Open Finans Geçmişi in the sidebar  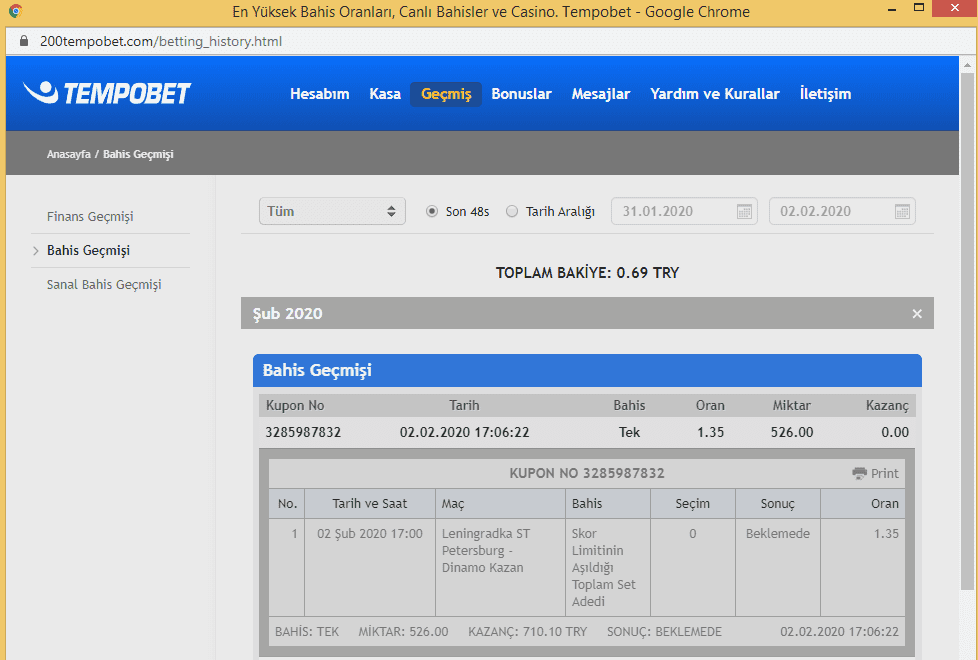[90, 216]
